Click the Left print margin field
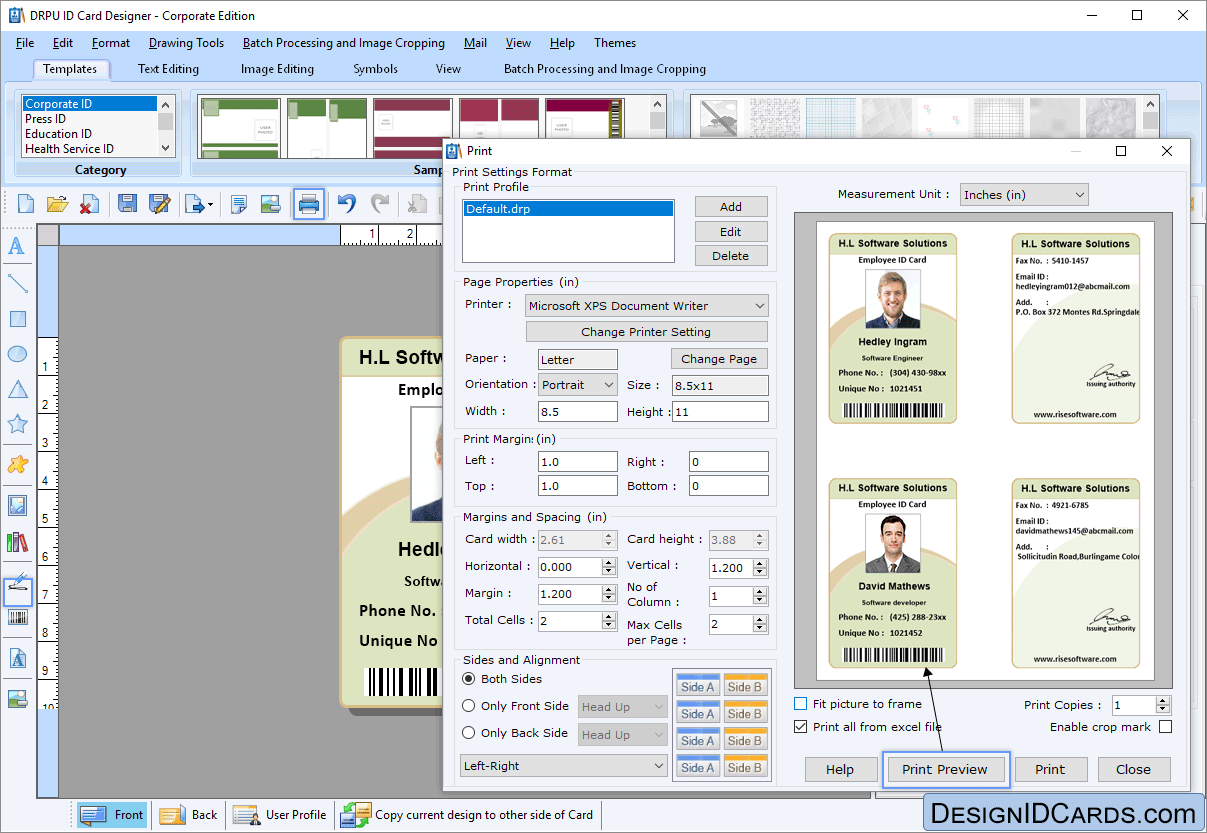The width and height of the screenshot is (1207, 833). [x=578, y=461]
